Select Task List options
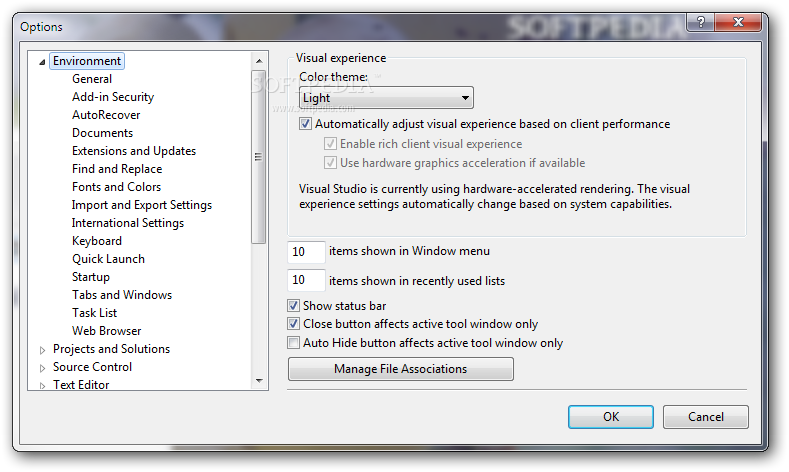This screenshot has width=789, height=472. pos(94,313)
